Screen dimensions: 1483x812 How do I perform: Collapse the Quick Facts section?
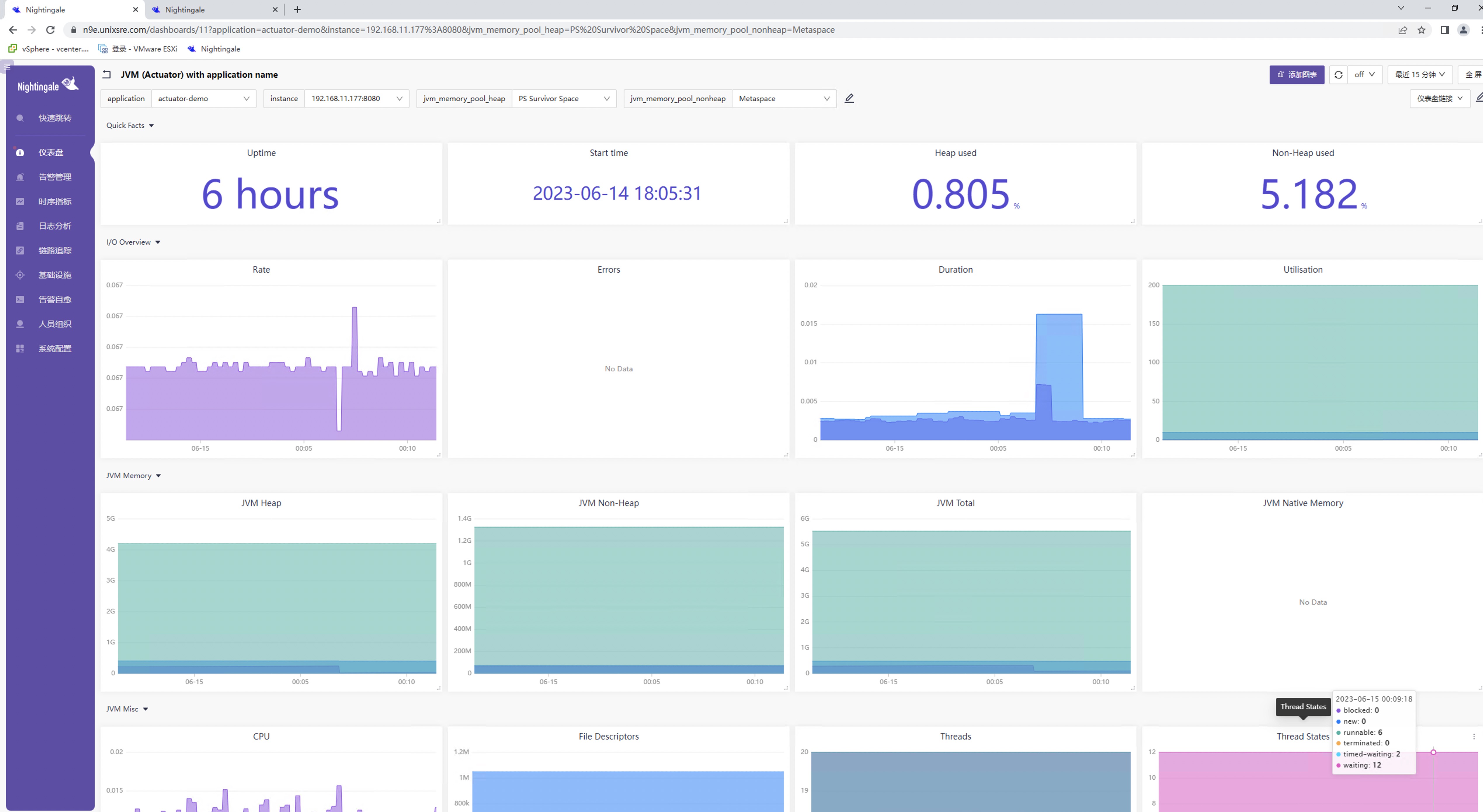(x=151, y=126)
